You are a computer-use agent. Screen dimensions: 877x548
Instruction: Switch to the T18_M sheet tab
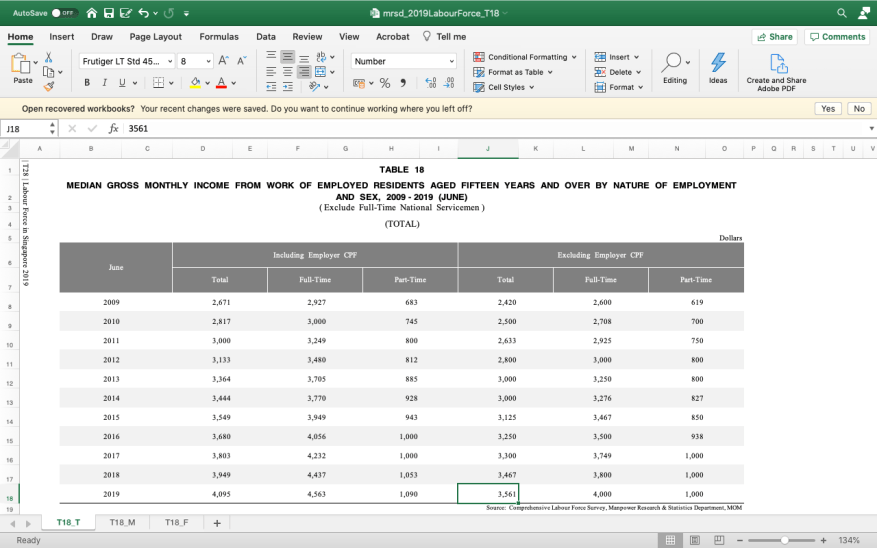point(123,523)
